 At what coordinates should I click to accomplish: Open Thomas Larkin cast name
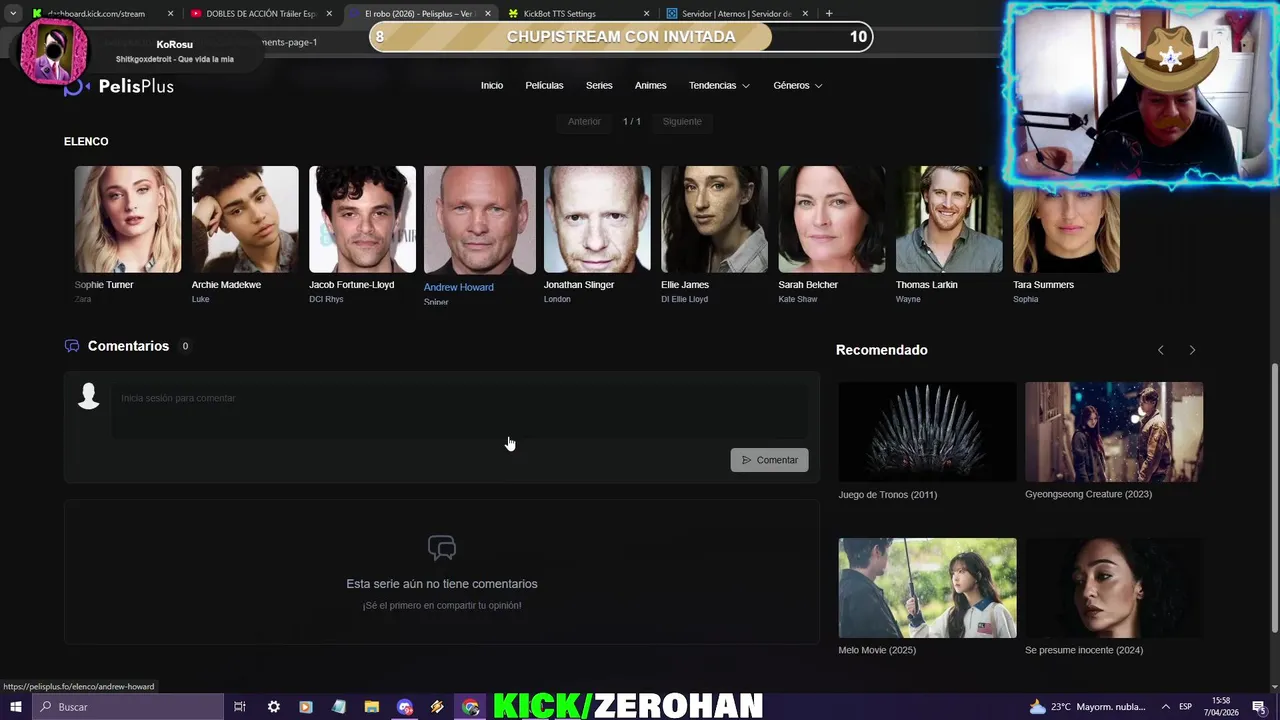926,285
